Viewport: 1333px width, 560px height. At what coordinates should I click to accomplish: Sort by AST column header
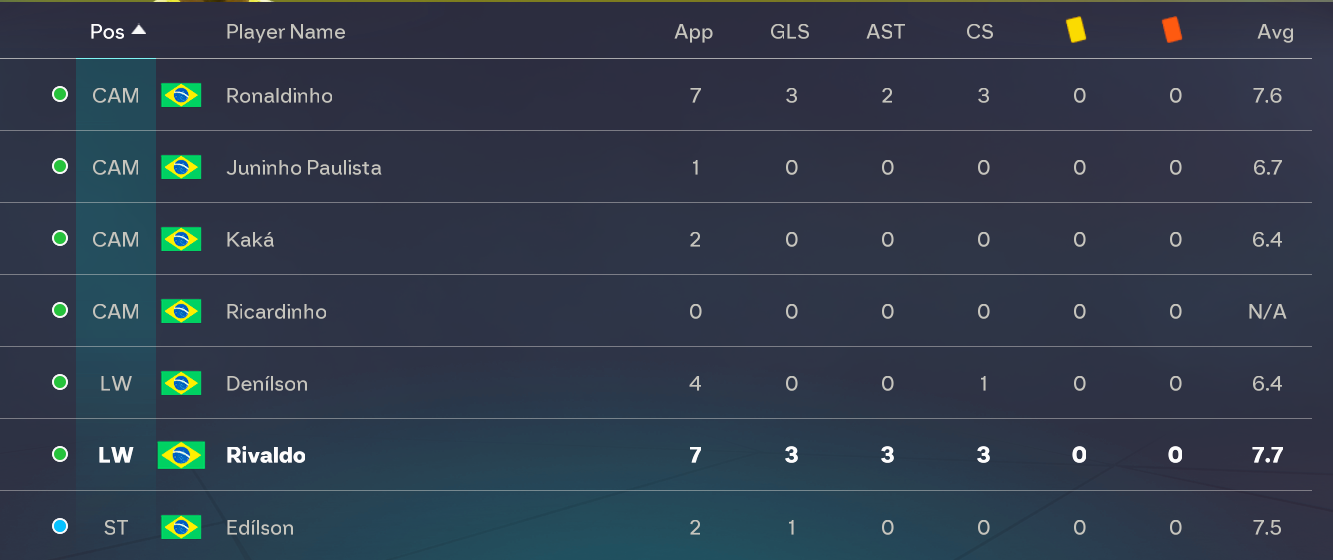pyautogui.click(x=886, y=32)
